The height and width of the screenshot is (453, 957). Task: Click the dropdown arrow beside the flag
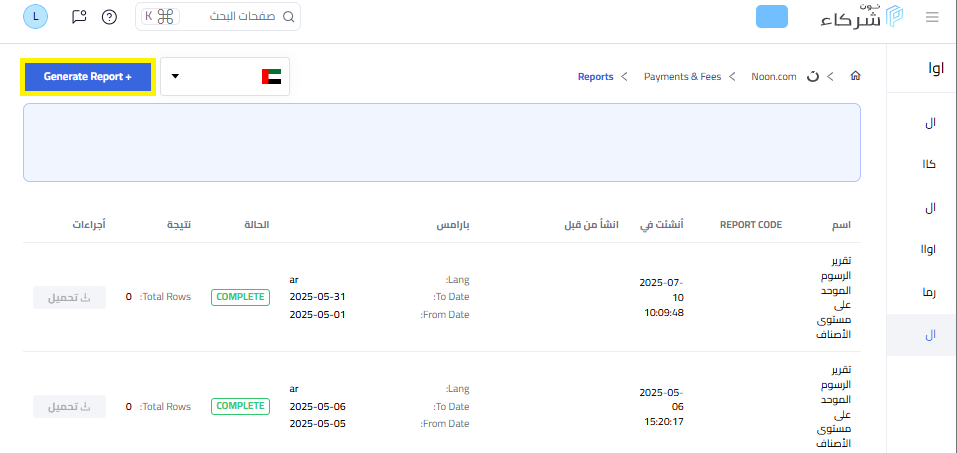click(x=176, y=76)
